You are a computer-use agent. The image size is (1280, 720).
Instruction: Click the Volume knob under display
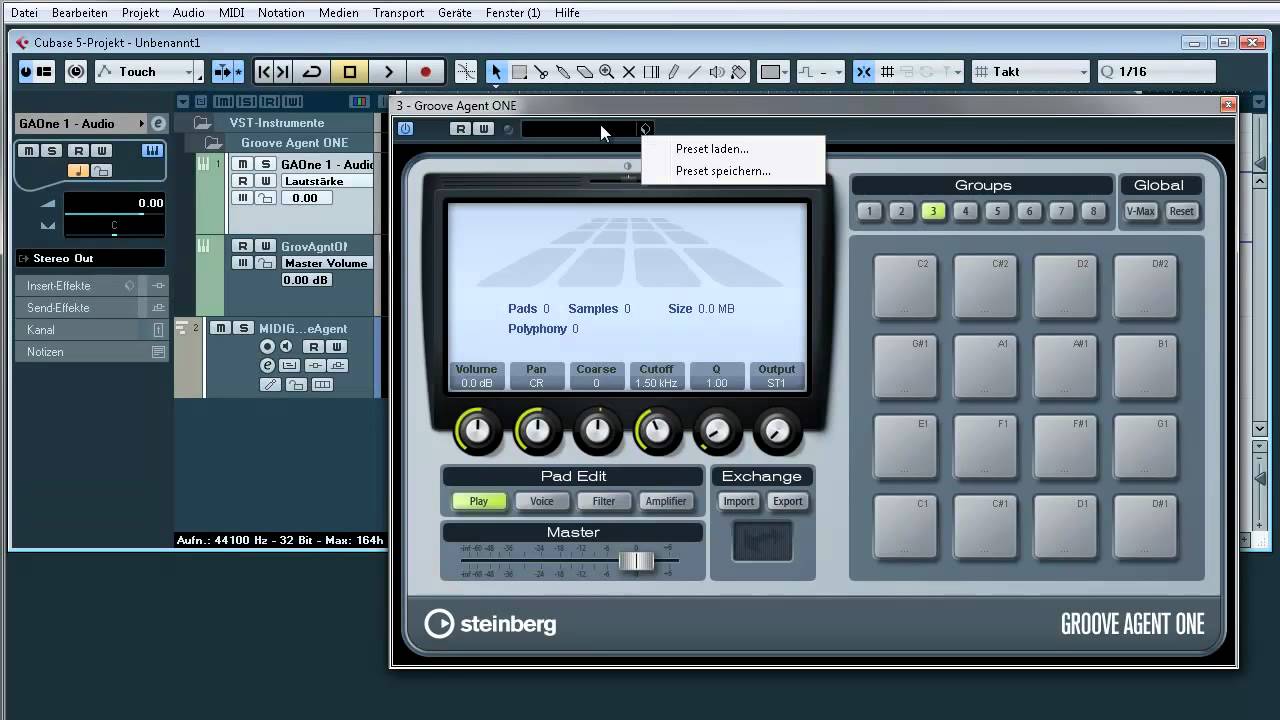(x=477, y=431)
